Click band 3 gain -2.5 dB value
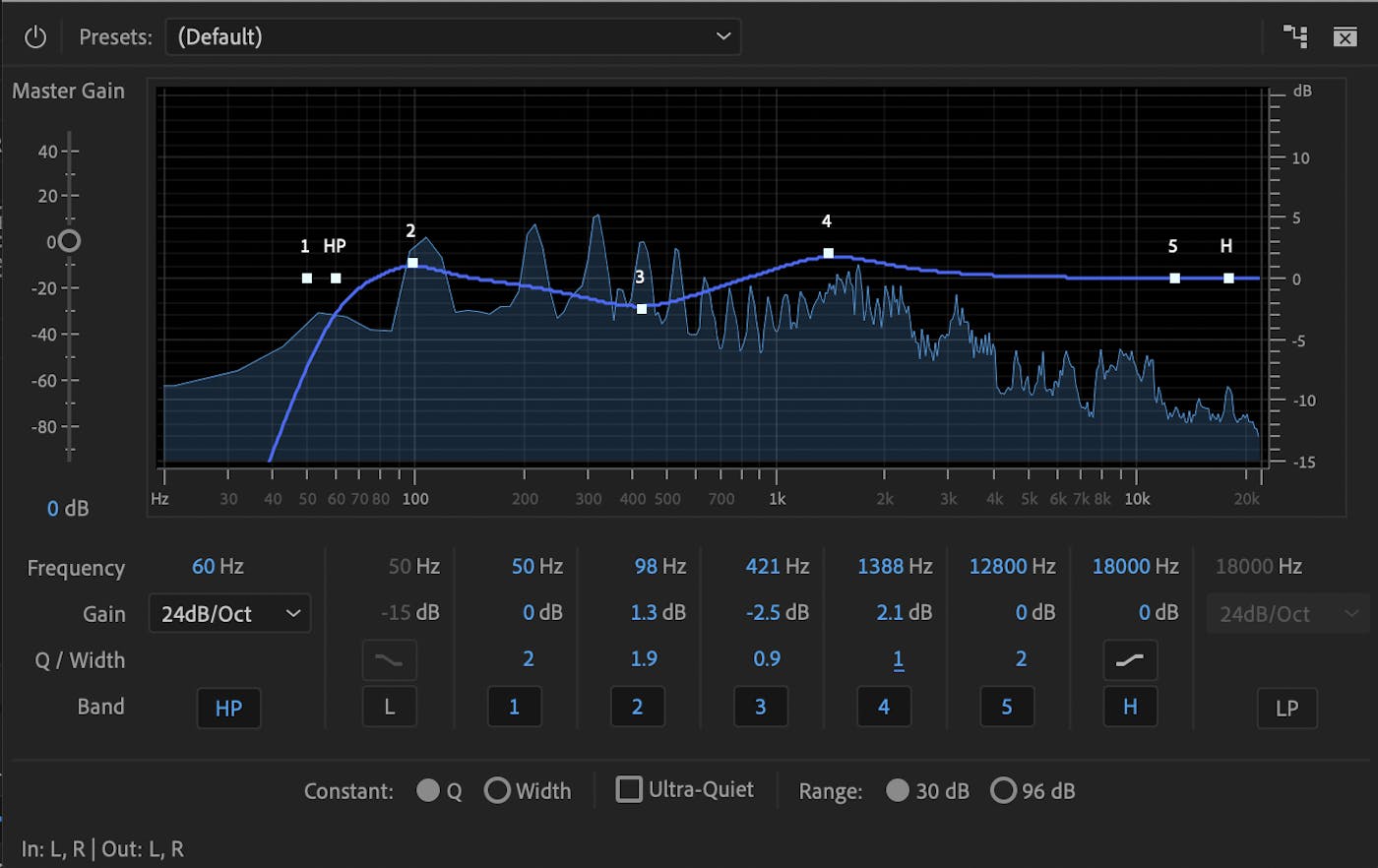 778,612
